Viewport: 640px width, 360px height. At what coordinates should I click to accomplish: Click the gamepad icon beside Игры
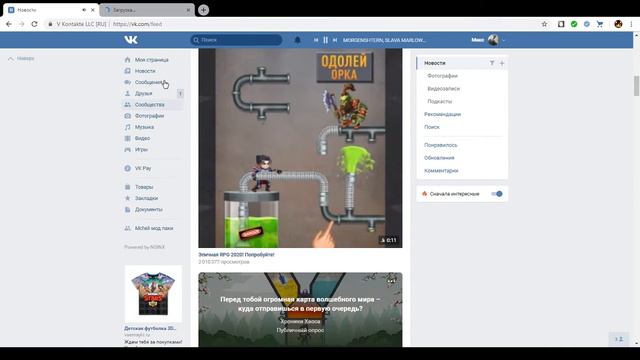(x=127, y=149)
